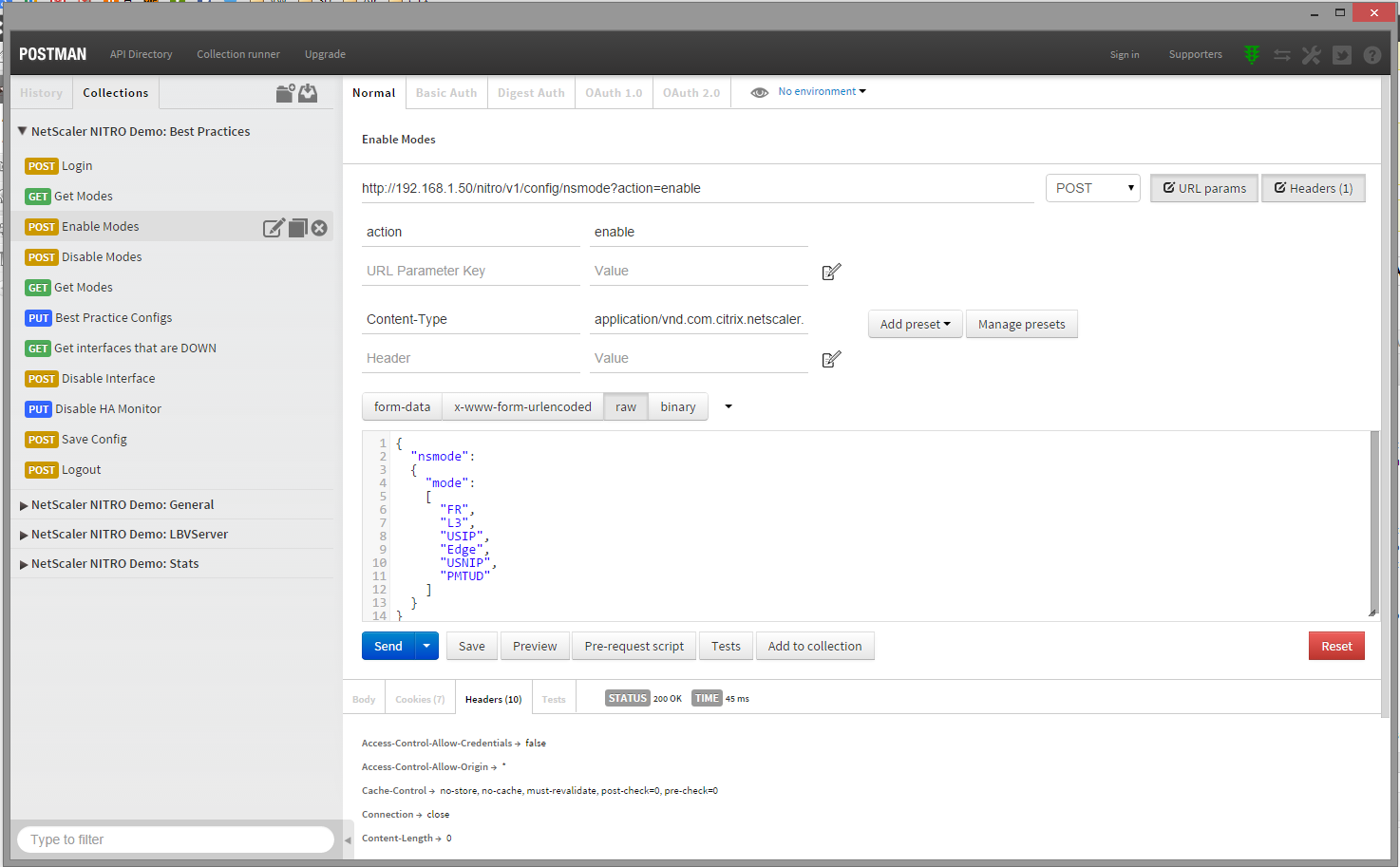Edit the Enable Modes request with pencil icon

[274, 228]
